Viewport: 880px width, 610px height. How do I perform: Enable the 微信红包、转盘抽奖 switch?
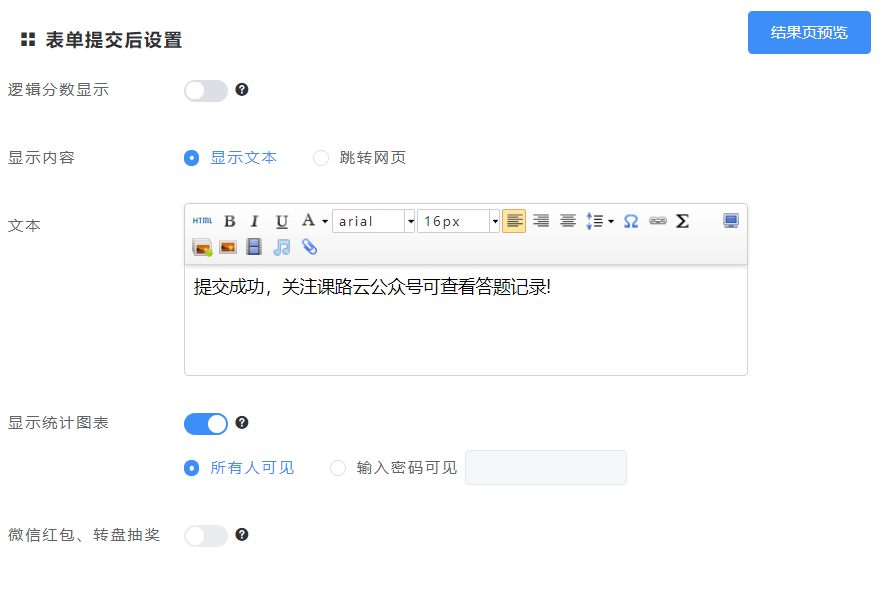205,536
